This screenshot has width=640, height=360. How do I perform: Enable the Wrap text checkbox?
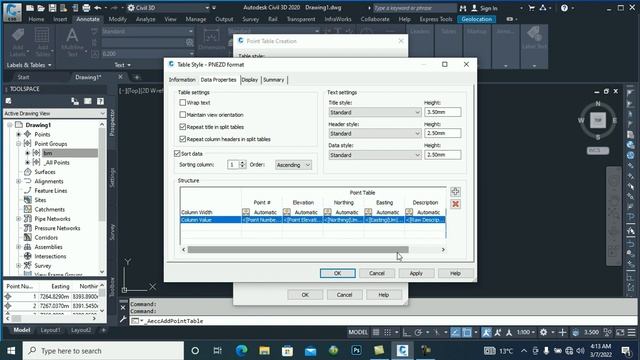coord(182,102)
